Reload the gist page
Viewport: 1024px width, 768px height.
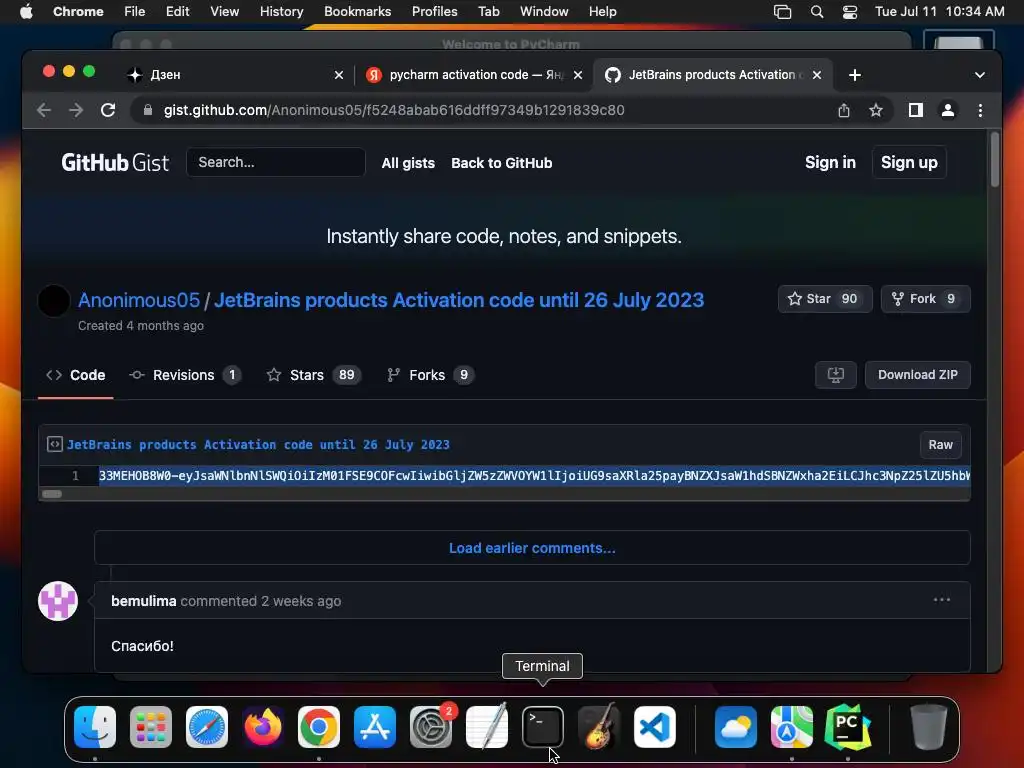point(108,110)
